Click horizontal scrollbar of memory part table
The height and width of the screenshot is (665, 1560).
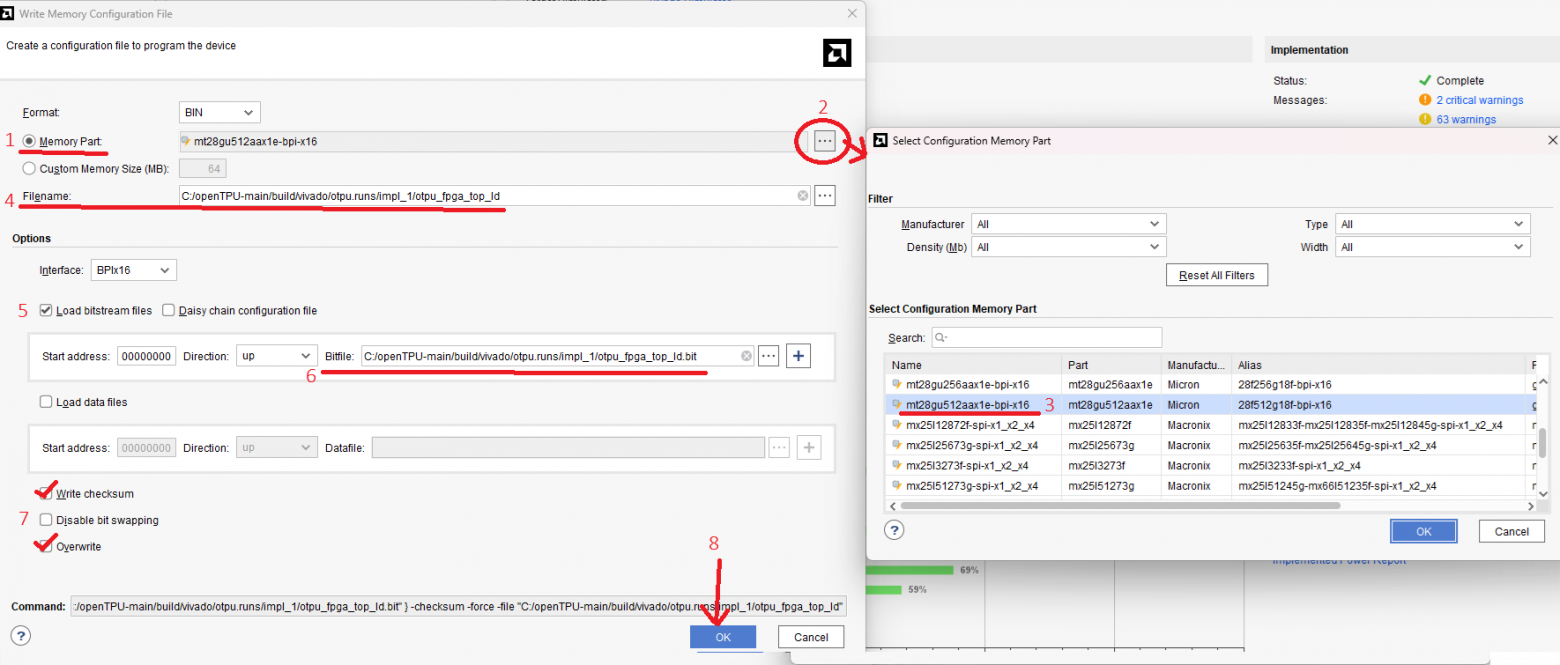1119,506
